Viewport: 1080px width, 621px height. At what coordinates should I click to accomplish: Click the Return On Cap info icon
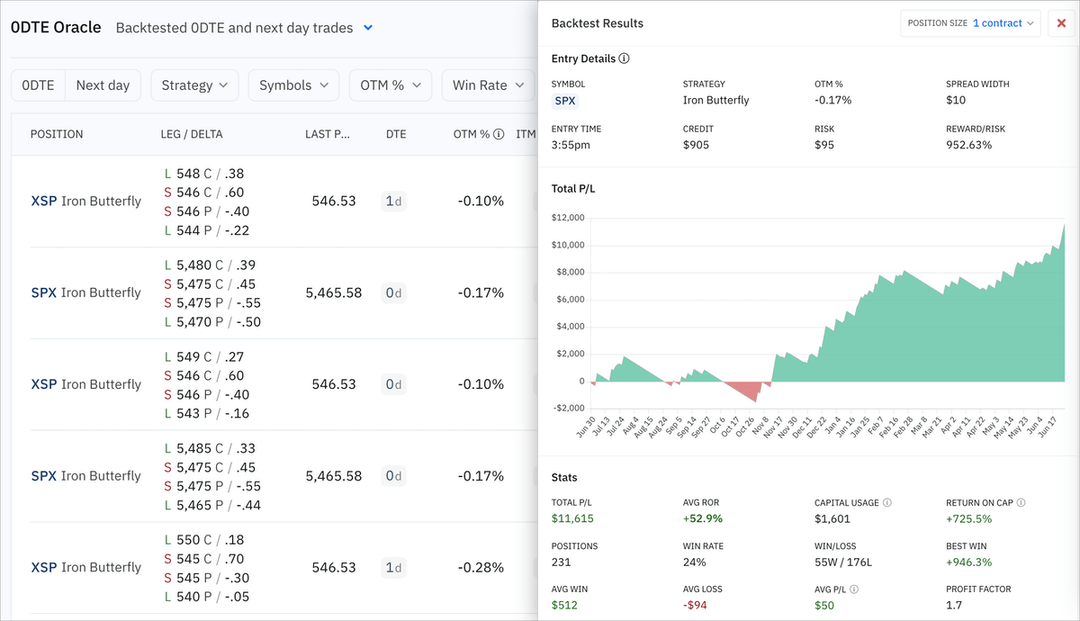pos(1020,503)
